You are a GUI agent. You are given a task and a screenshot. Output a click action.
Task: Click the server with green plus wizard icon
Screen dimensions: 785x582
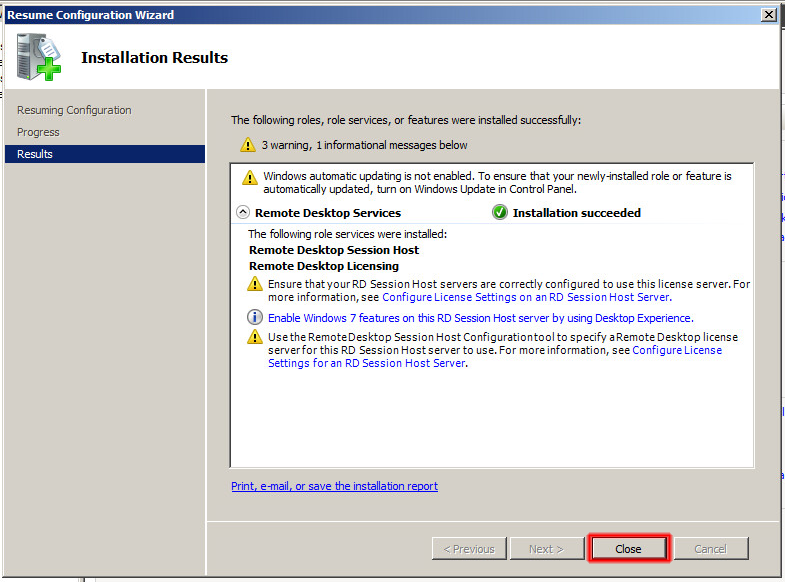(39, 57)
